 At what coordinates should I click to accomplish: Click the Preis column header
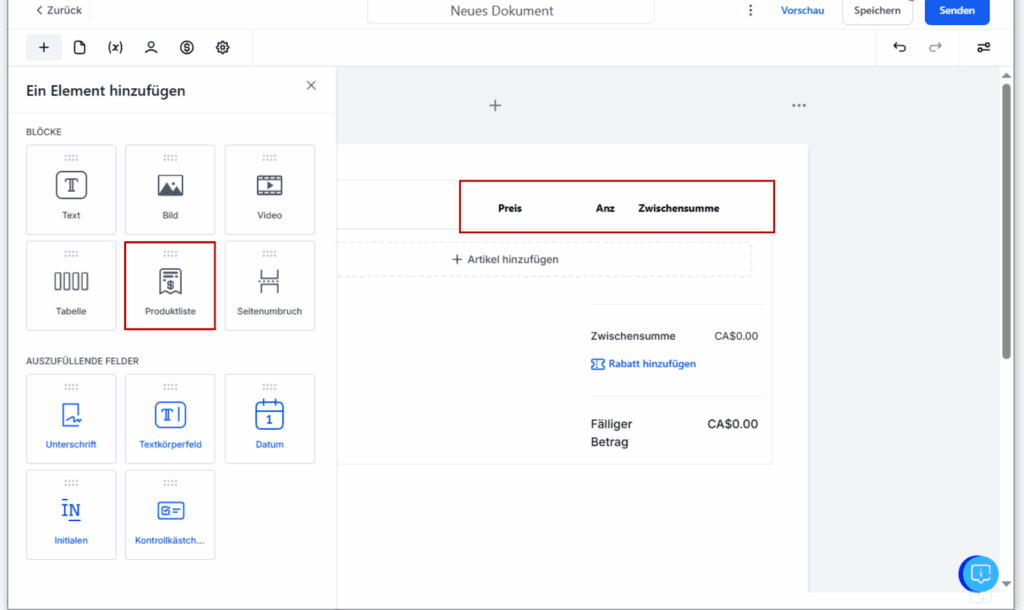[510, 208]
